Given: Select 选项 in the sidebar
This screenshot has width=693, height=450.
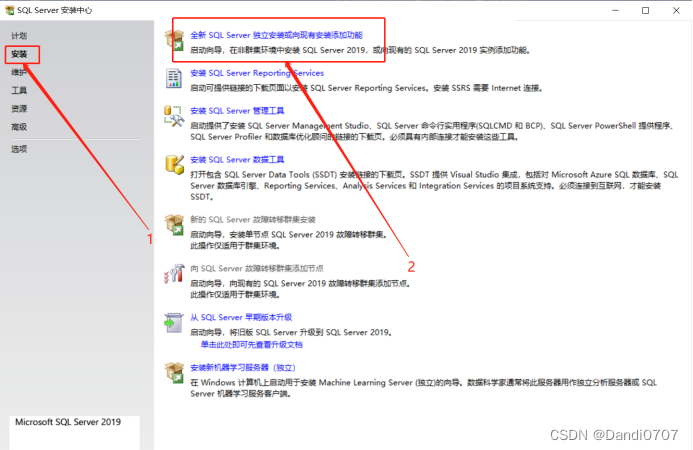Looking at the screenshot, I should (x=19, y=149).
